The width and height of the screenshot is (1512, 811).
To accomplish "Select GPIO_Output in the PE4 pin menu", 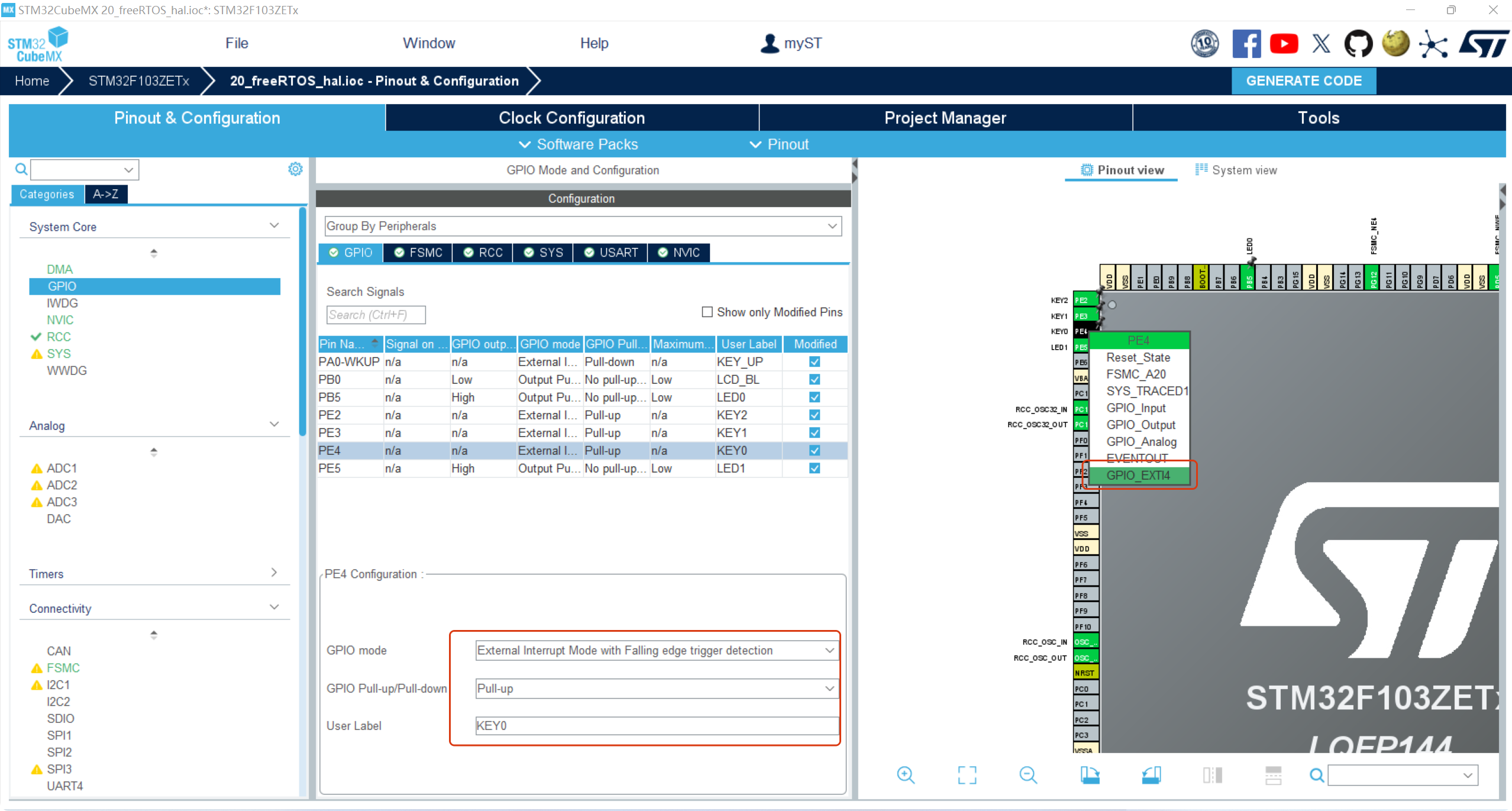I will (1141, 425).
